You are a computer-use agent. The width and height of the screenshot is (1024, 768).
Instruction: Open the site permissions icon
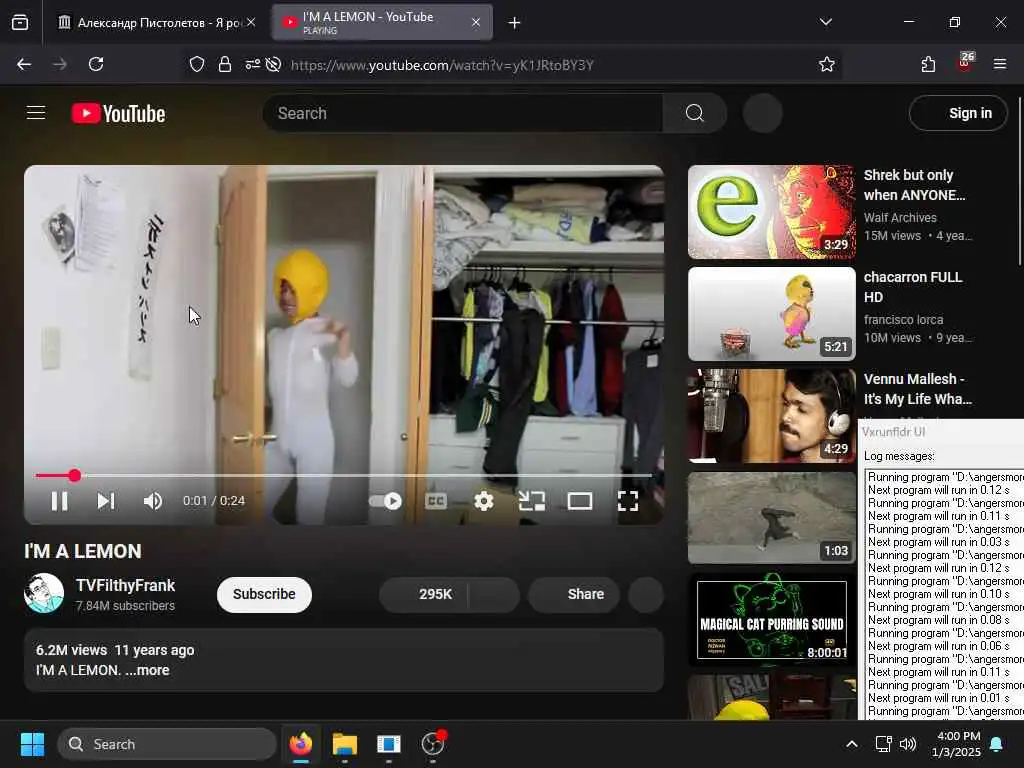pos(252,64)
